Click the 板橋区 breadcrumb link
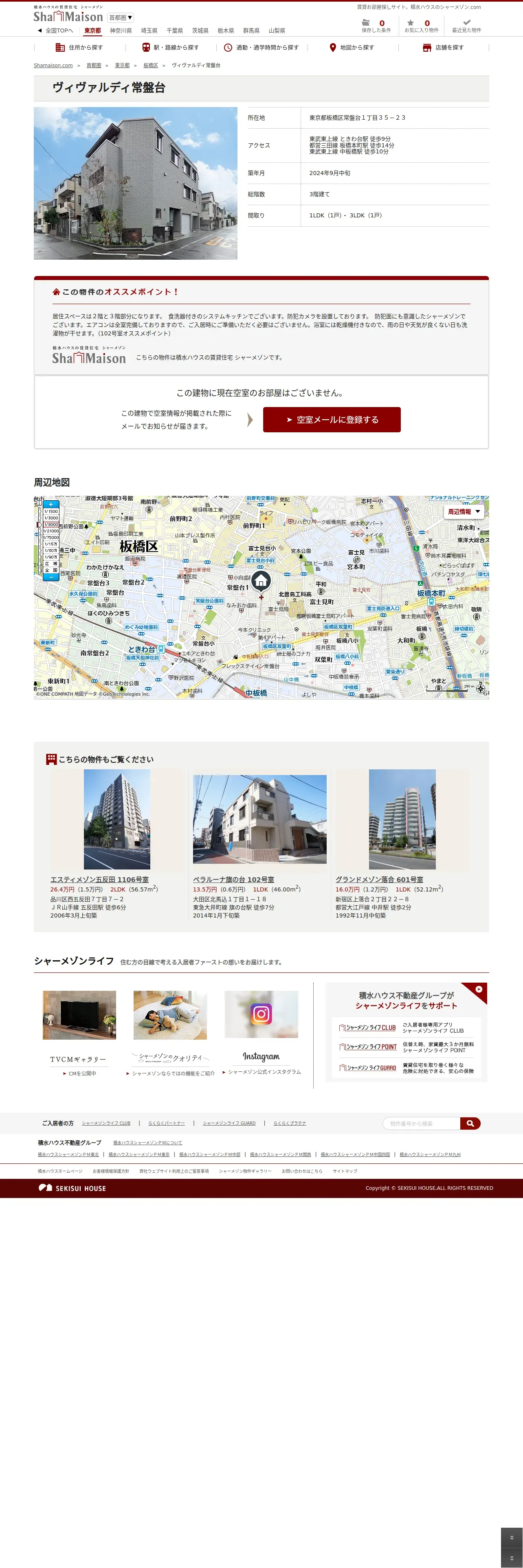Image resolution: width=523 pixels, height=1568 pixels. (x=150, y=65)
